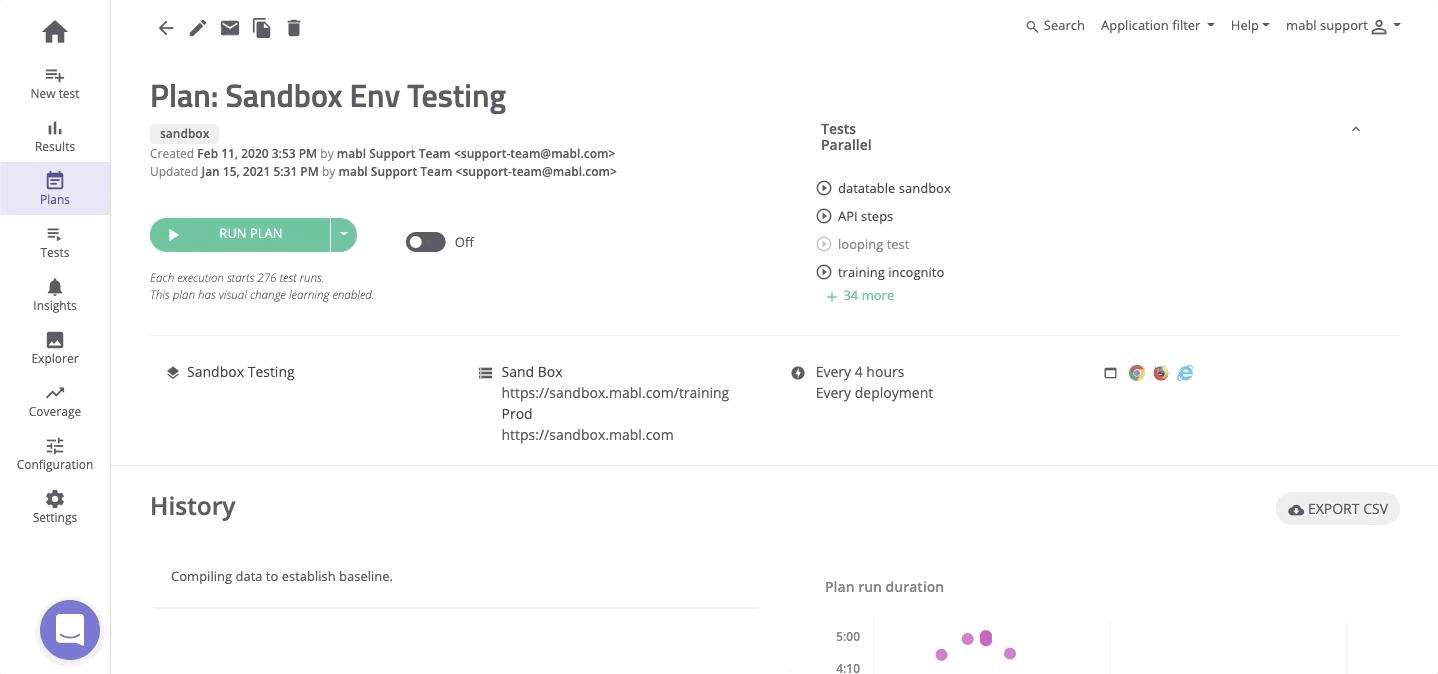Click the https://sandbox.mabl.com Prod URL
The width and height of the screenshot is (1438, 674).
tap(587, 435)
